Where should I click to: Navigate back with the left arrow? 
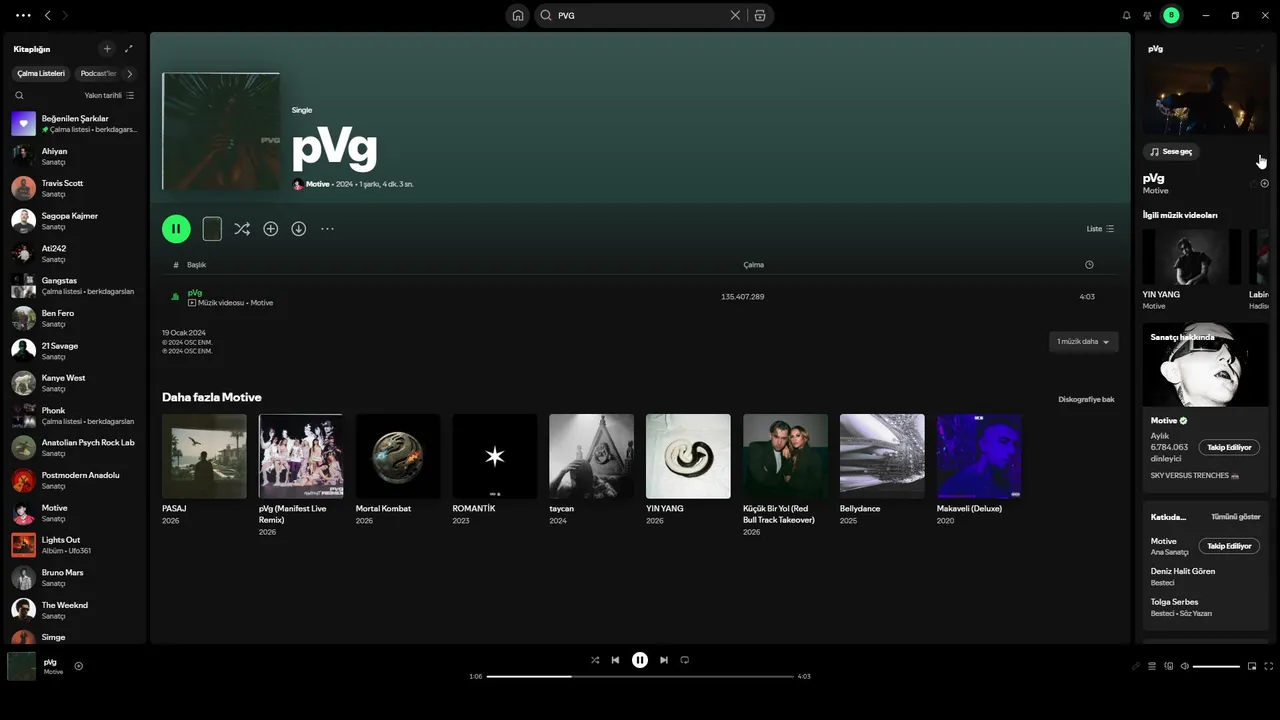(x=48, y=15)
